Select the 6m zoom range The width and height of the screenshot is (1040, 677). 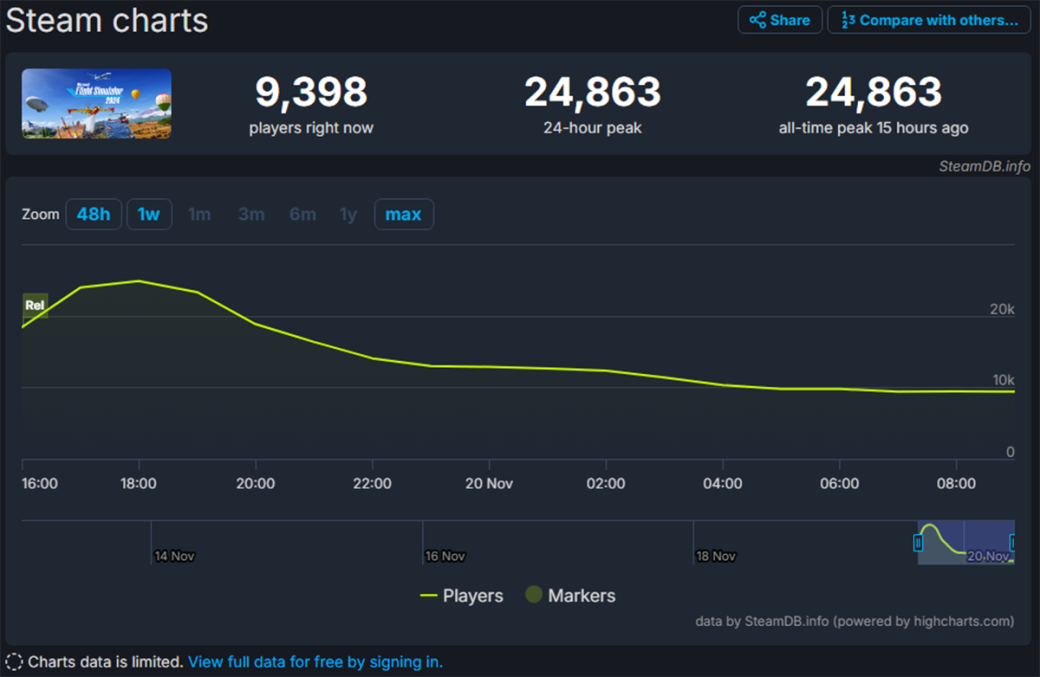302,214
